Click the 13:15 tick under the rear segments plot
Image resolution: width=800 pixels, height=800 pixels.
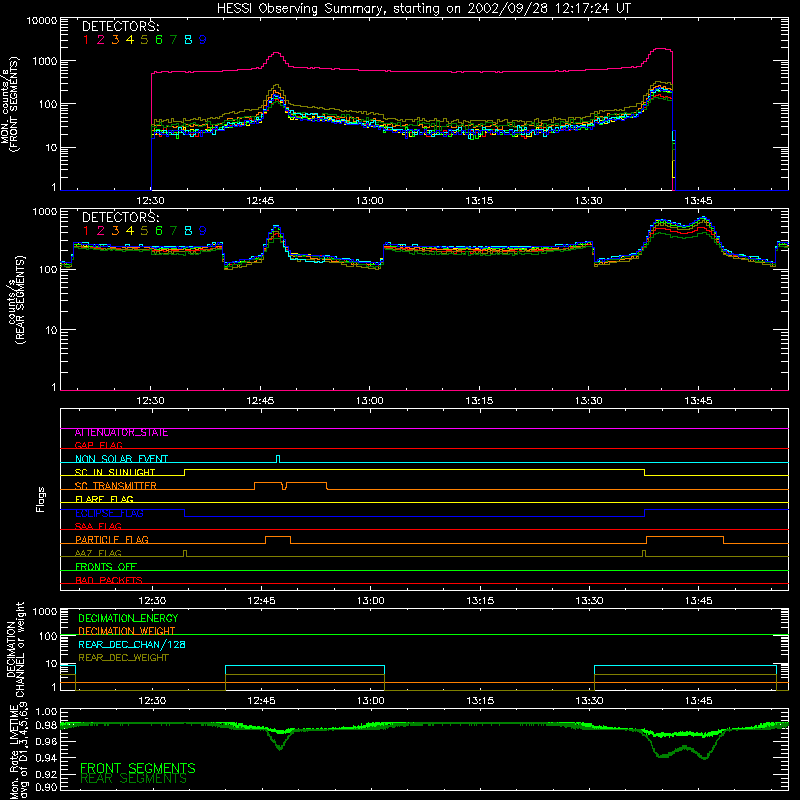pos(479,401)
